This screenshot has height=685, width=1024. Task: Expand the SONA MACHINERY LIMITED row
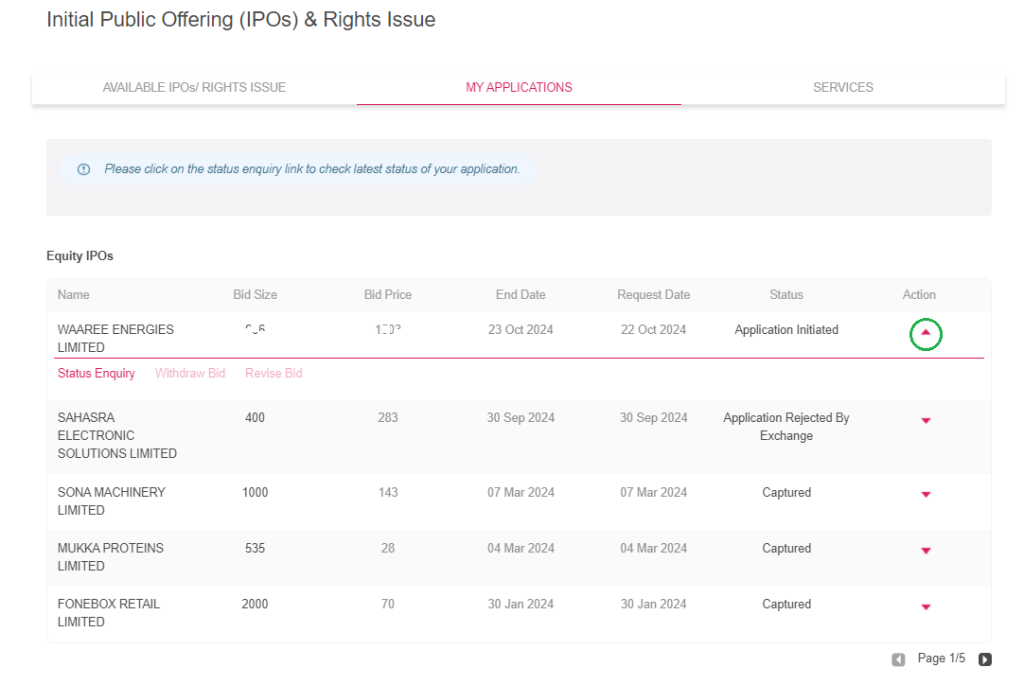pos(925,494)
